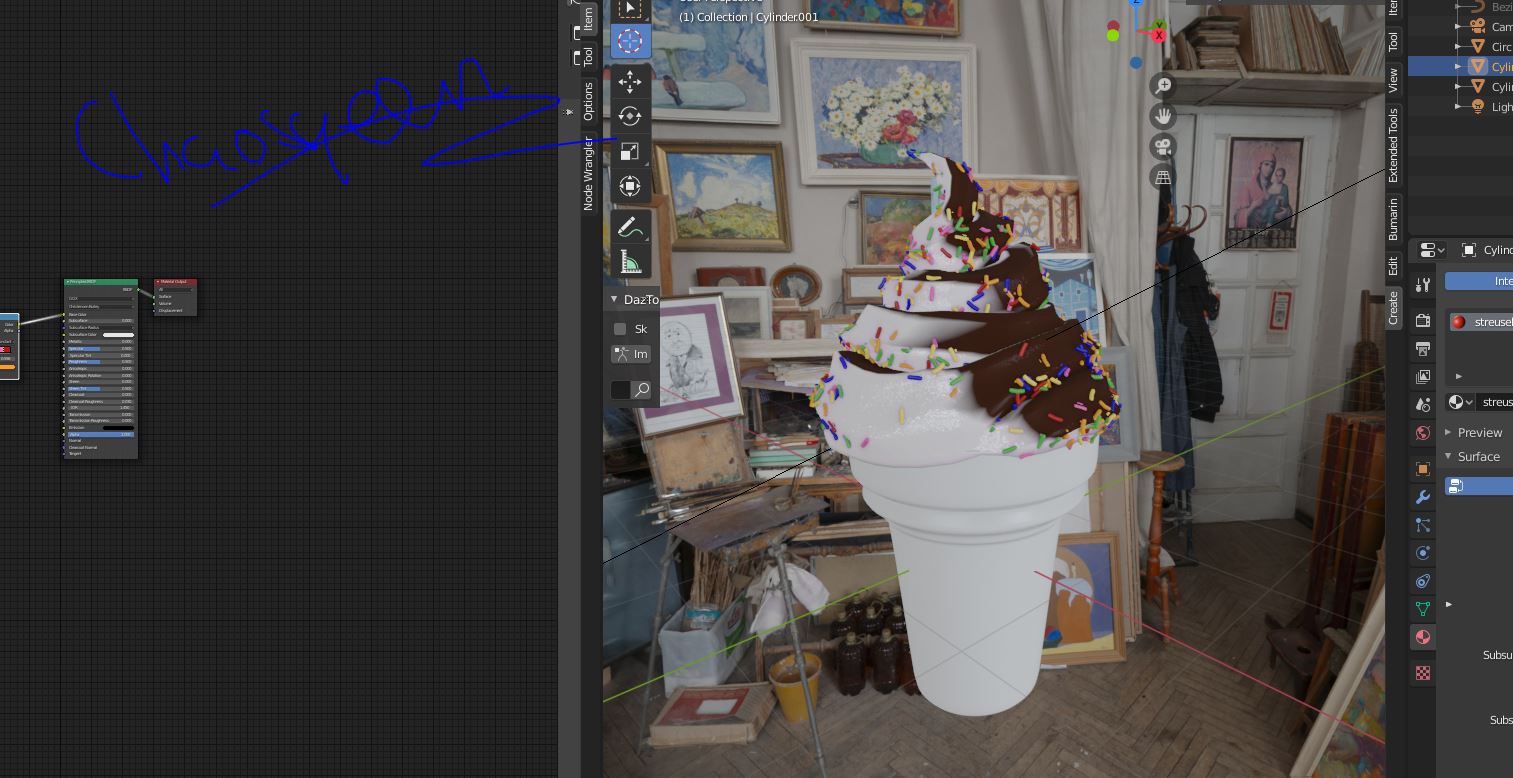Click the Roughness slider on Principled BSDF
Viewport: 1513px width, 778px height.
100,362
